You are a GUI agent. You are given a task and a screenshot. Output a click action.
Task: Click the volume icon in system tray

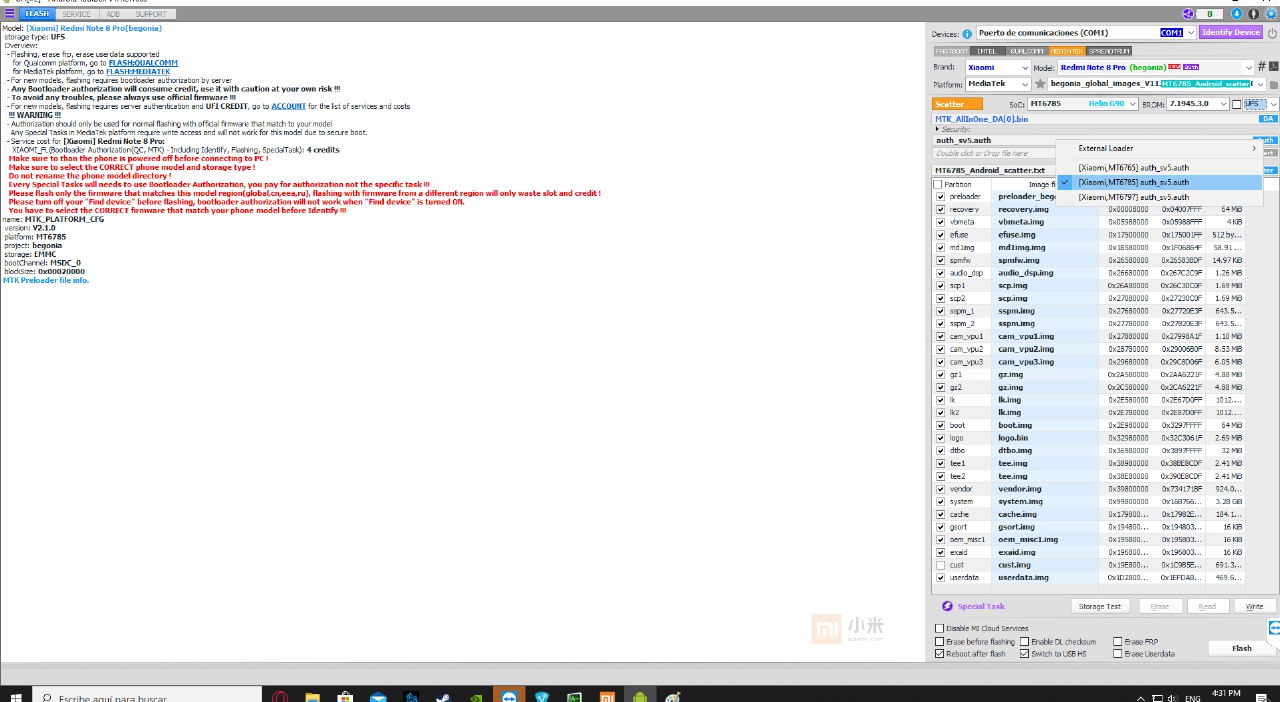pos(1174,697)
